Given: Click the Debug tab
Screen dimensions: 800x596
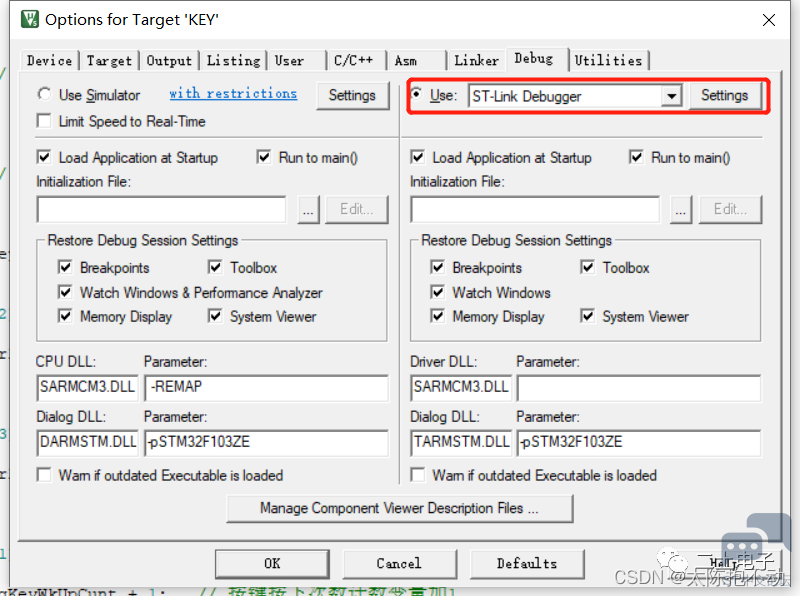Looking at the screenshot, I should tap(537, 59).
